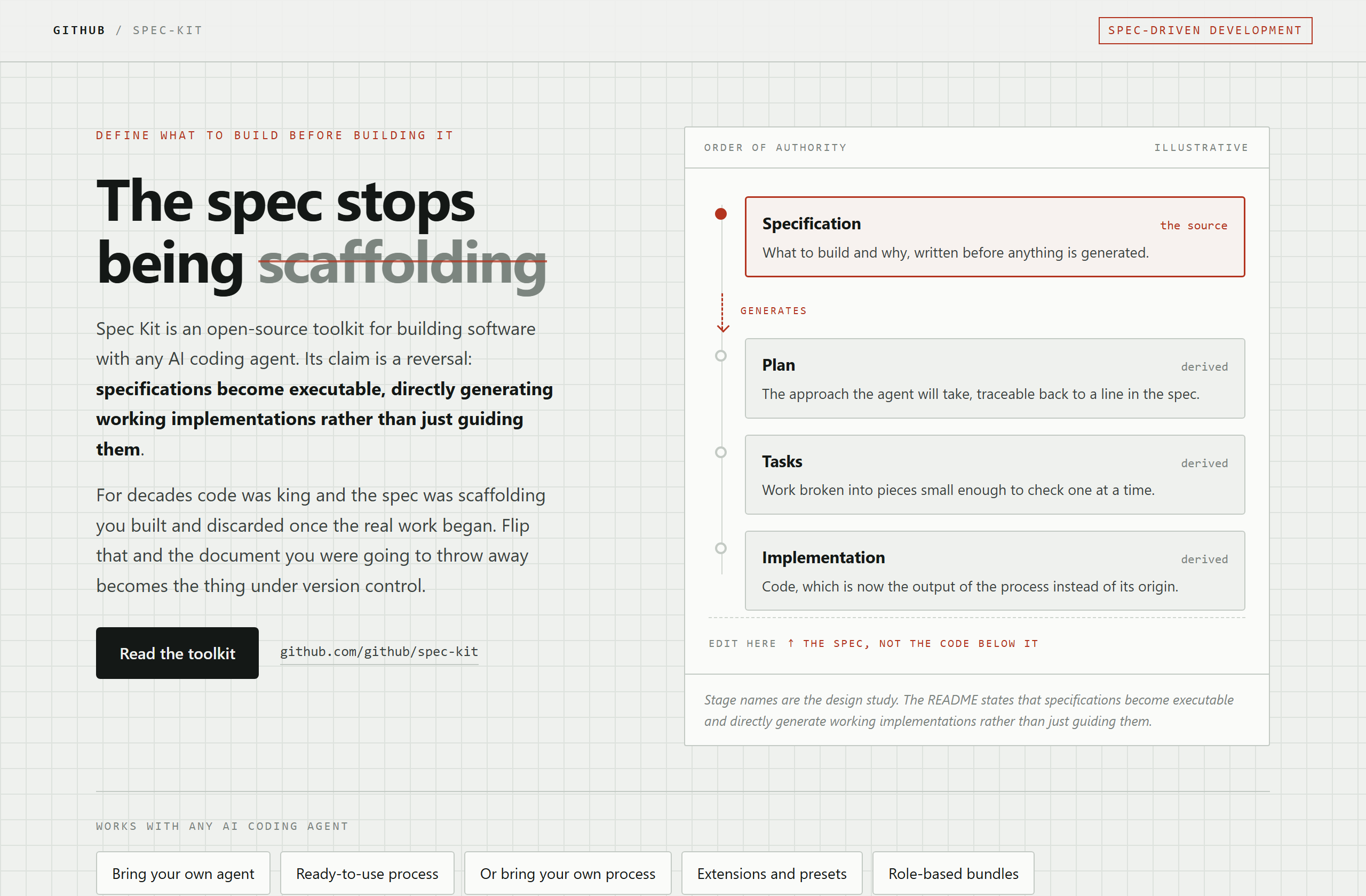This screenshot has height=896, width=1366.
Task: Click the Ready-to-use process chip
Action: coord(367,873)
